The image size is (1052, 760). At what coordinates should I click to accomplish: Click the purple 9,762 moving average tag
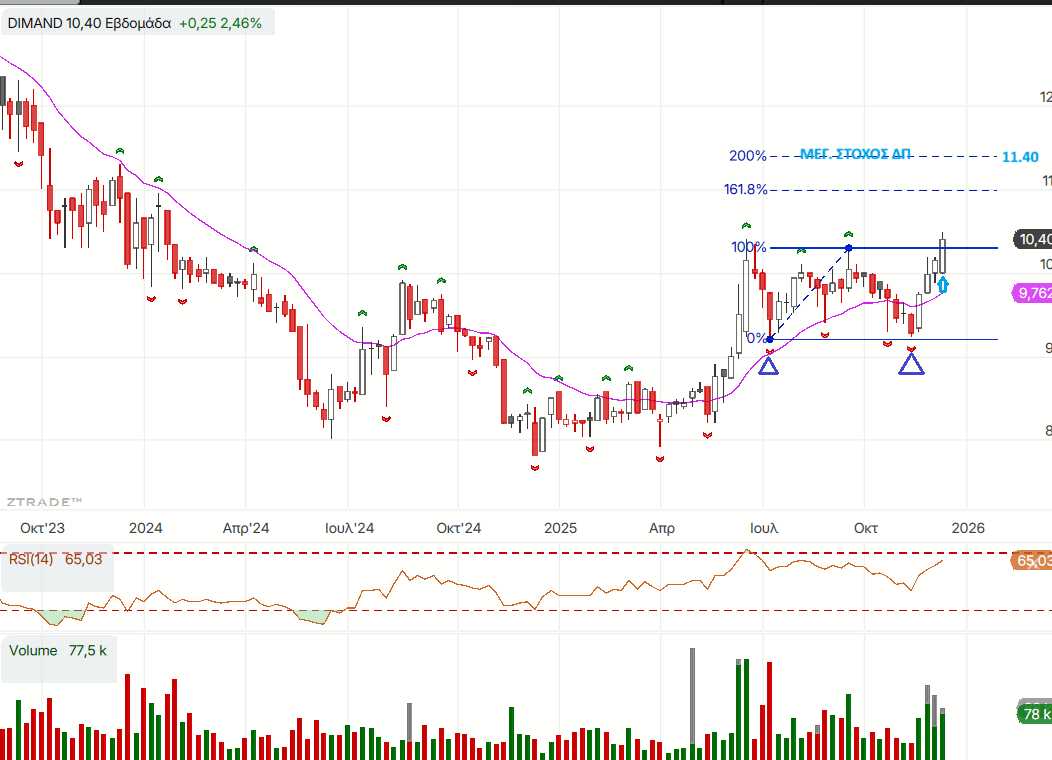[x=1033, y=293]
